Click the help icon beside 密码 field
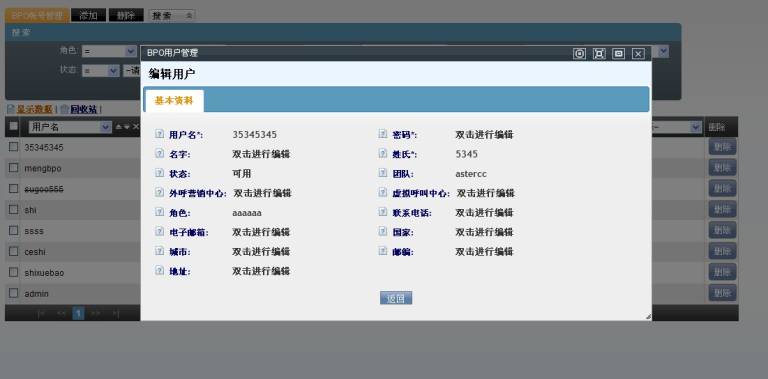This screenshot has height=379, width=768. 383,134
